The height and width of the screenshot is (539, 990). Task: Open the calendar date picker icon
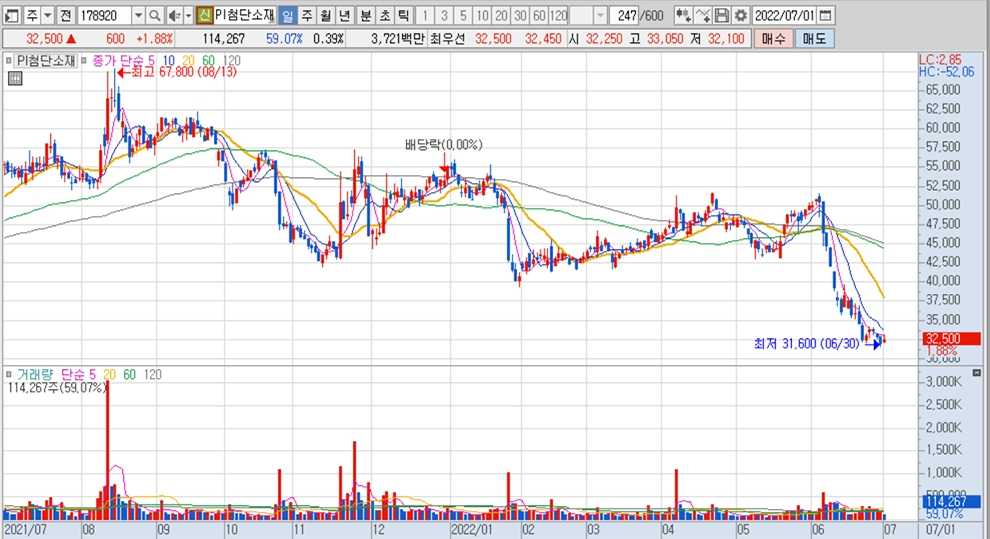(825, 15)
